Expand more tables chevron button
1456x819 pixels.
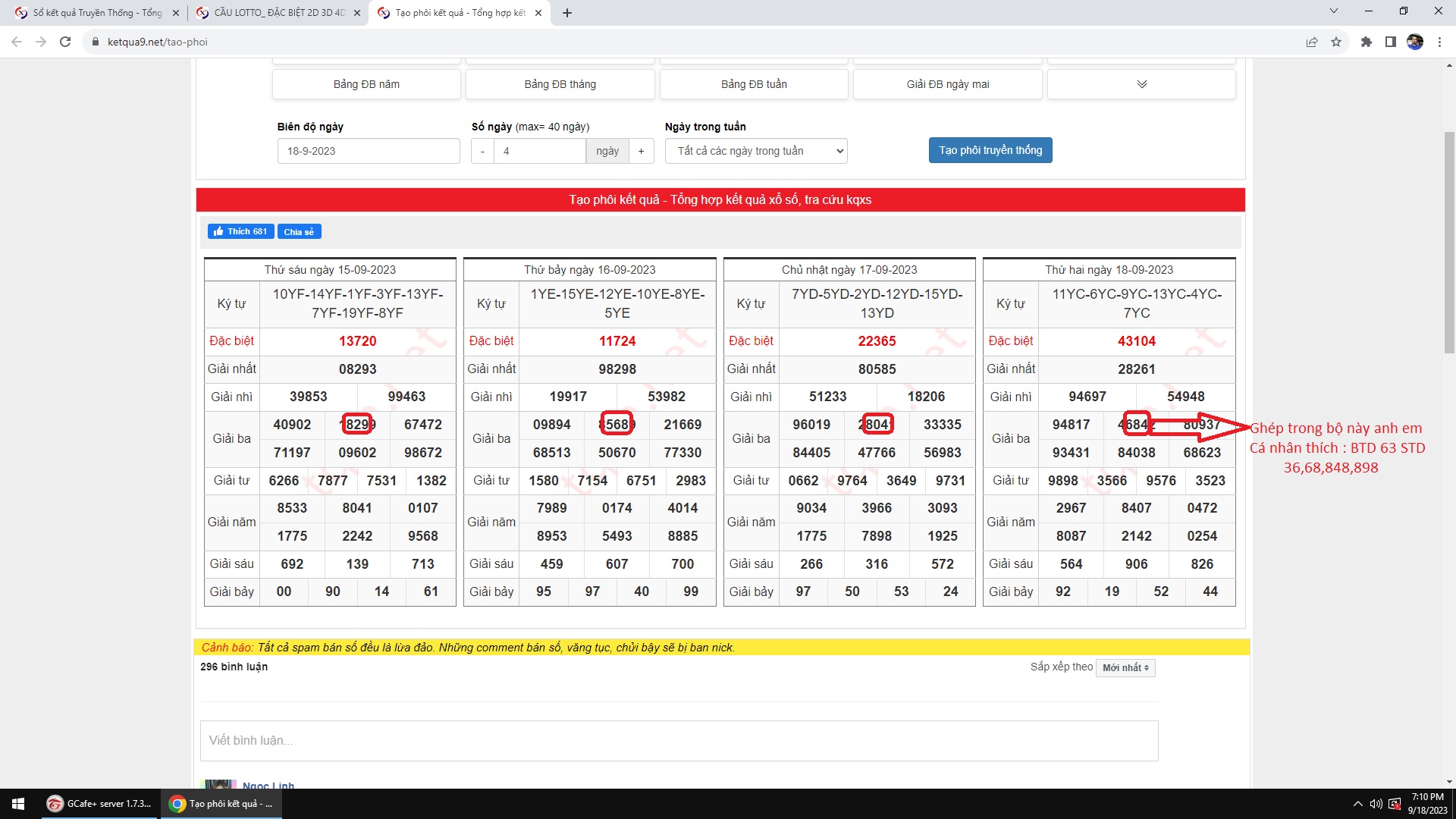coord(1141,84)
